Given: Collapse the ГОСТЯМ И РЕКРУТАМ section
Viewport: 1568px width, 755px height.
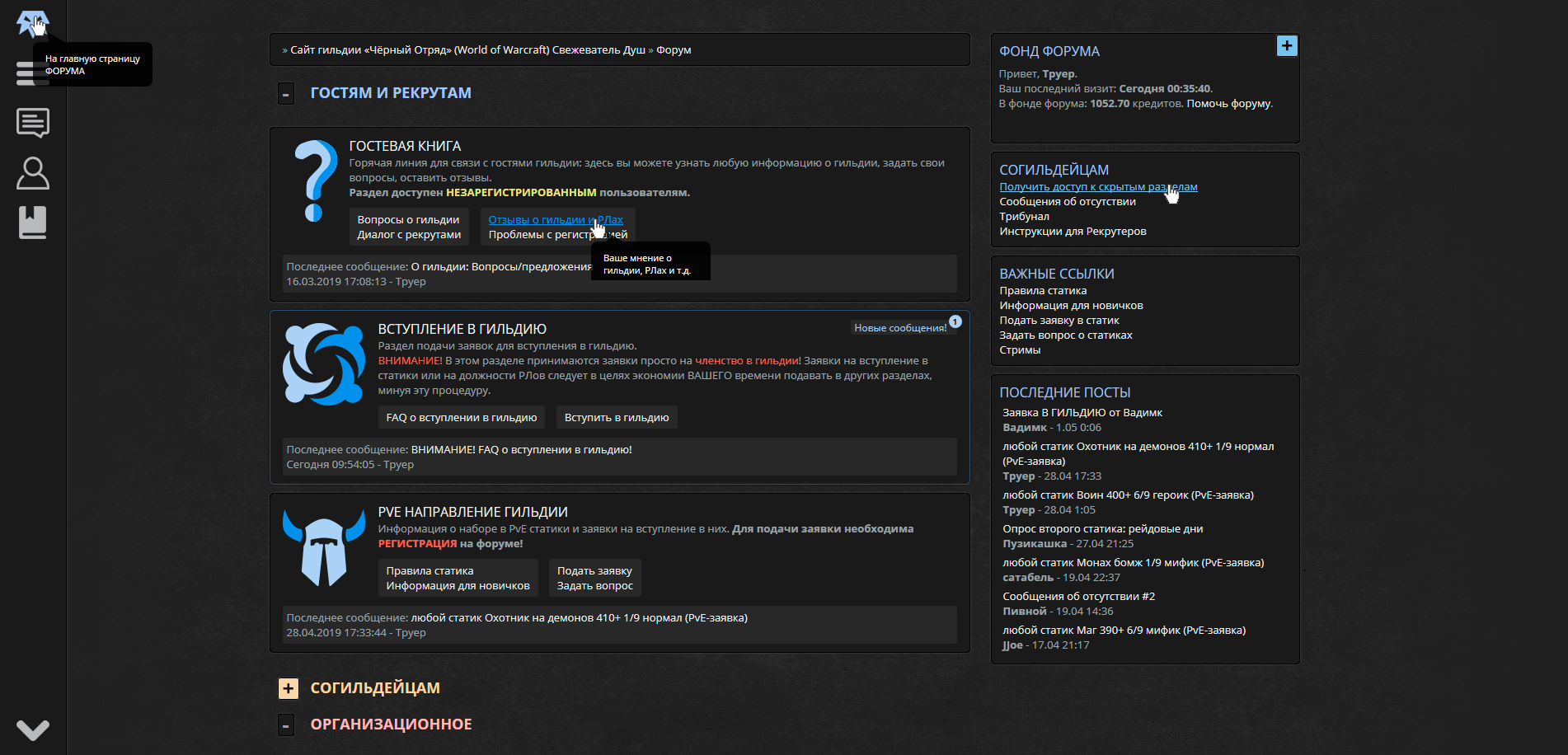Looking at the screenshot, I should 286,94.
